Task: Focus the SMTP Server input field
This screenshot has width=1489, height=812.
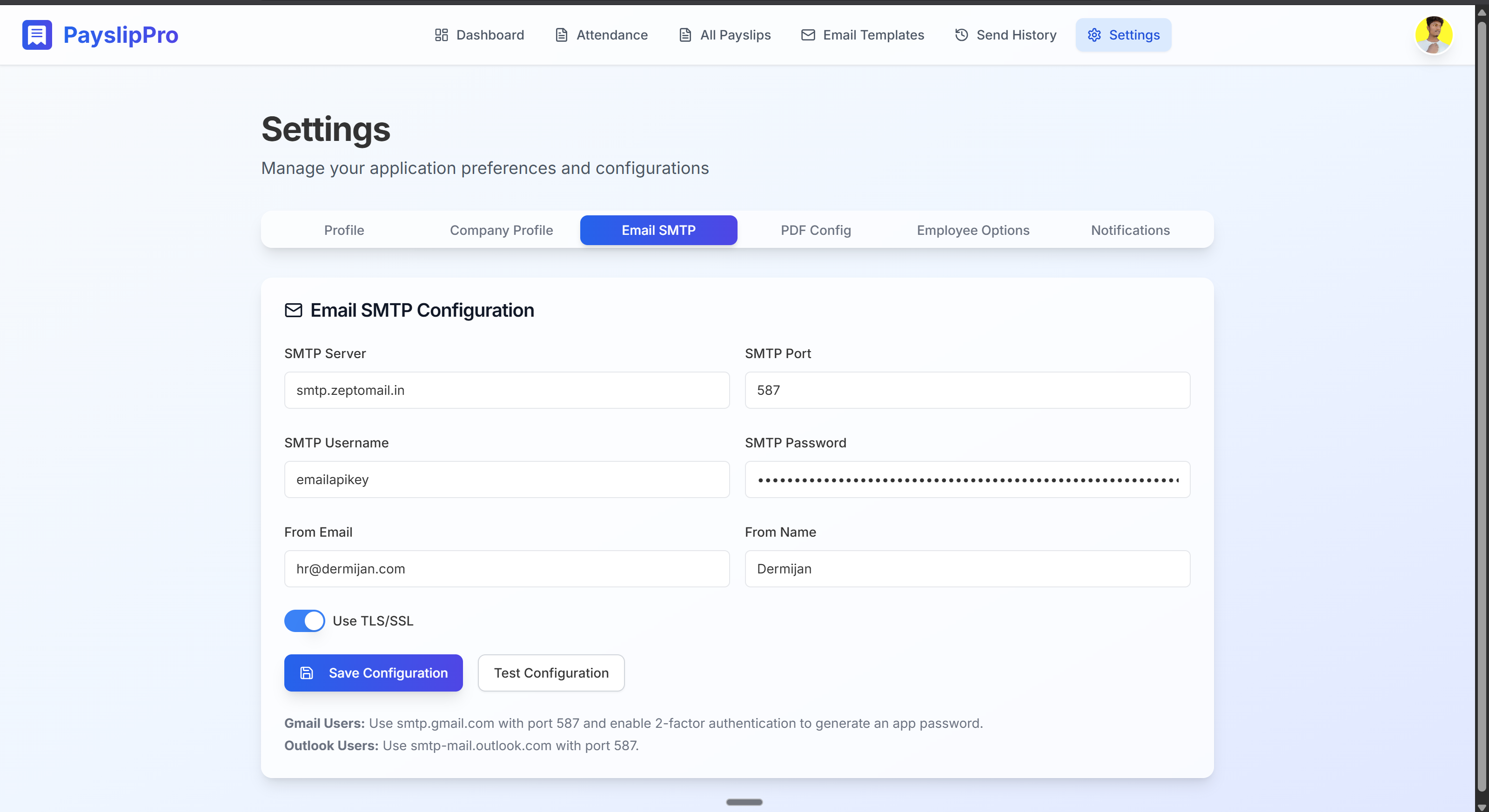Action: click(506, 390)
